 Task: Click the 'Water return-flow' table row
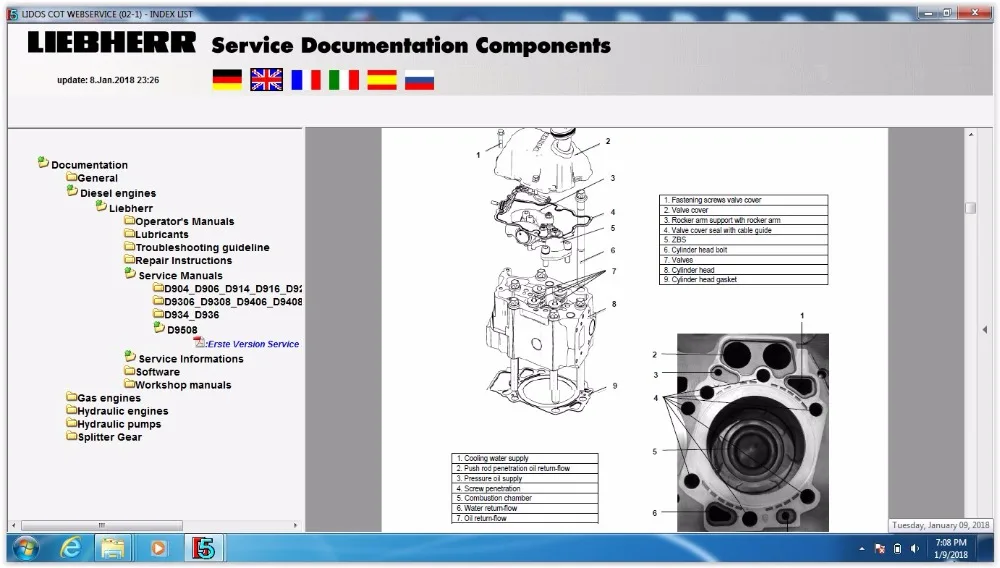(x=524, y=508)
